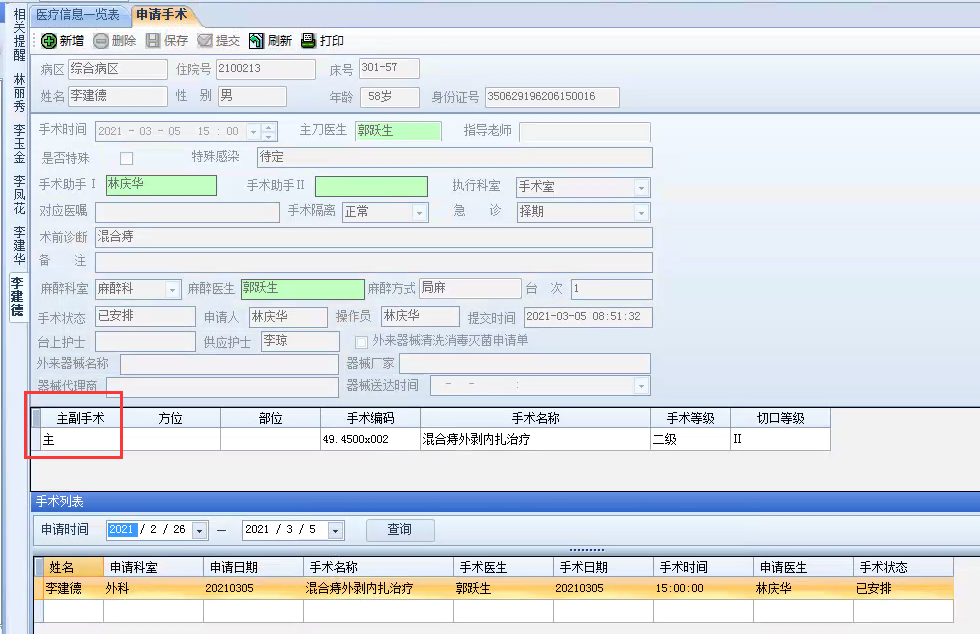Click the 保存 (save) floppy icon
The width and height of the screenshot is (980, 634).
152,41
